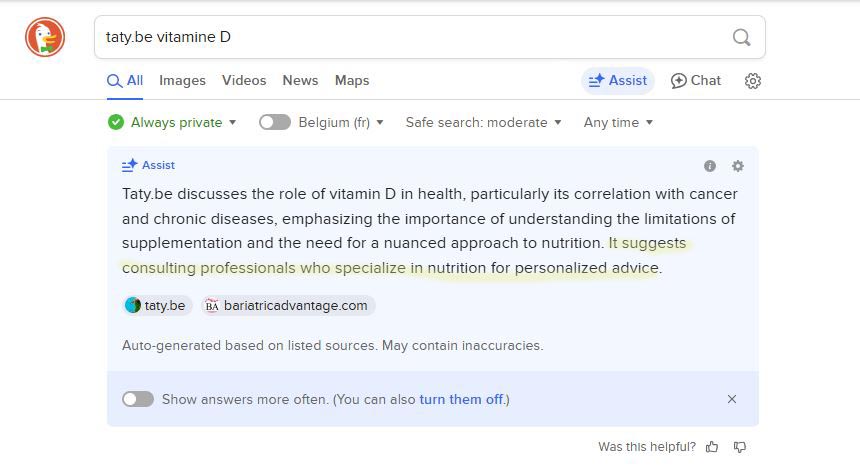The width and height of the screenshot is (860, 467).
Task: Toggle the Belgium (fr) region switch
Action: click(x=274, y=122)
